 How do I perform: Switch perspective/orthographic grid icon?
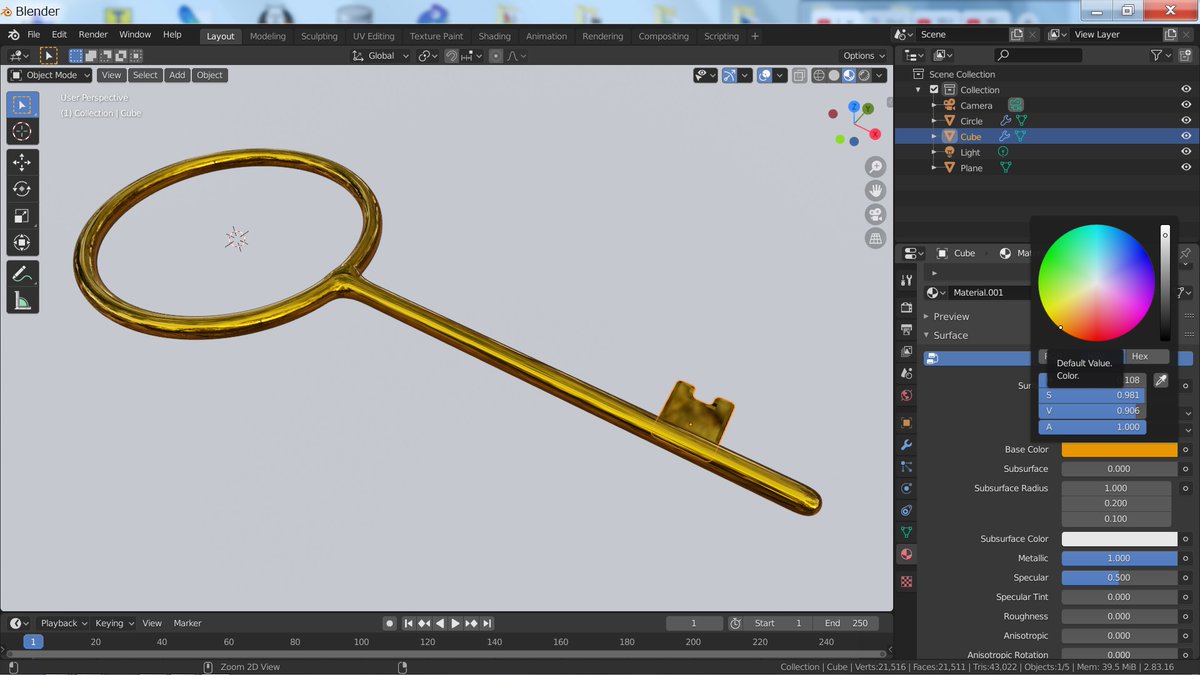(876, 238)
